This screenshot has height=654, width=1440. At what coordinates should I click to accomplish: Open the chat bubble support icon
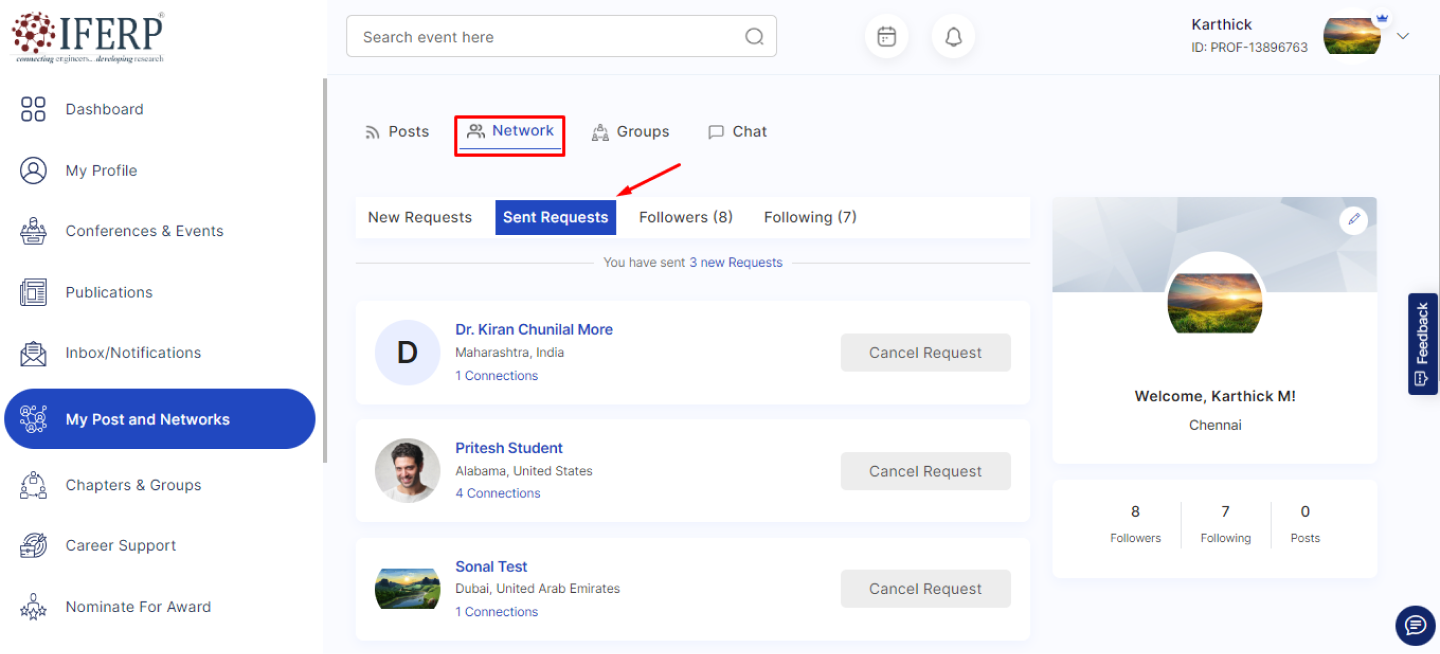click(x=1414, y=626)
